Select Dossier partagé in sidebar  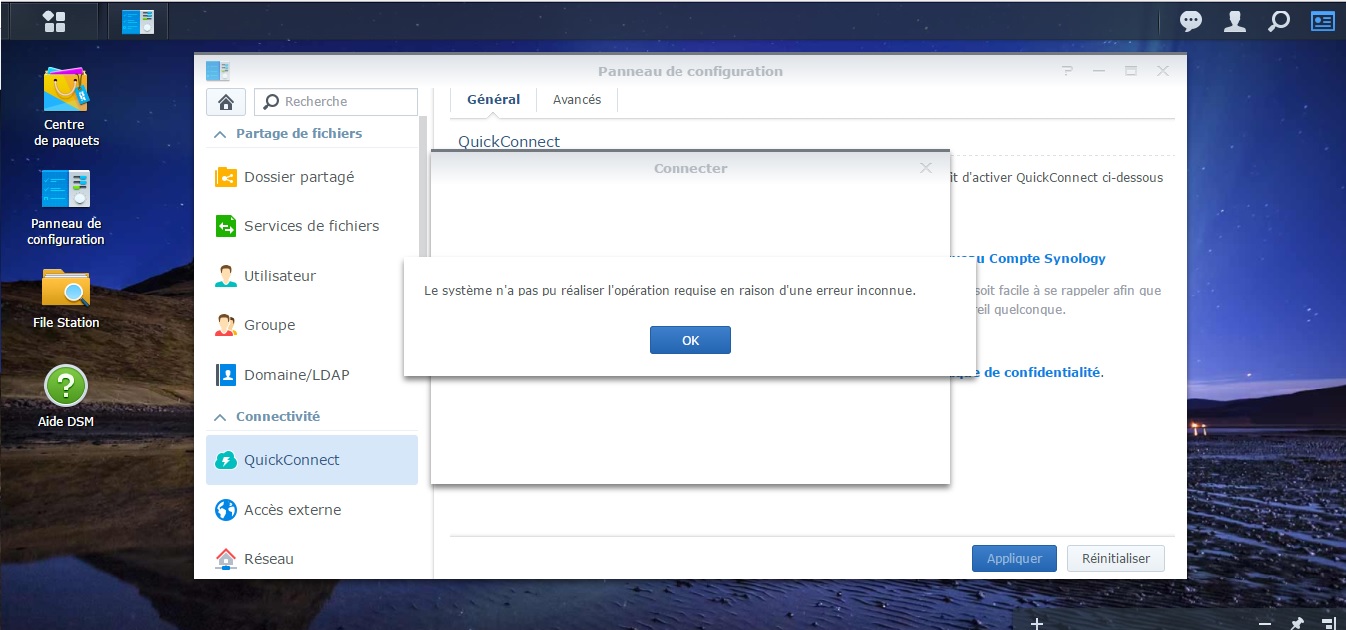point(299,177)
